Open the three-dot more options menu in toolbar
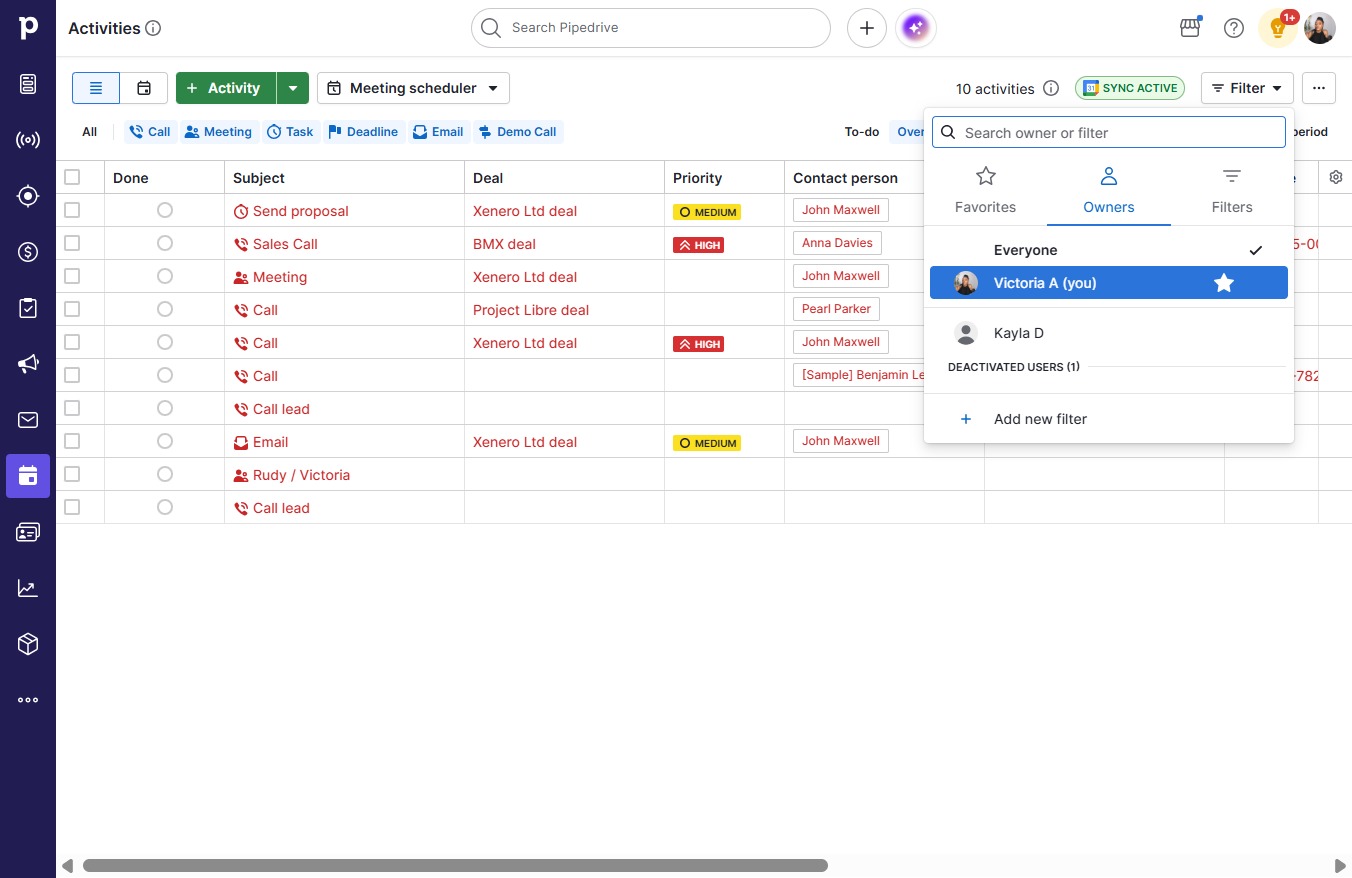Viewport: 1352px width, 878px height. [1319, 88]
